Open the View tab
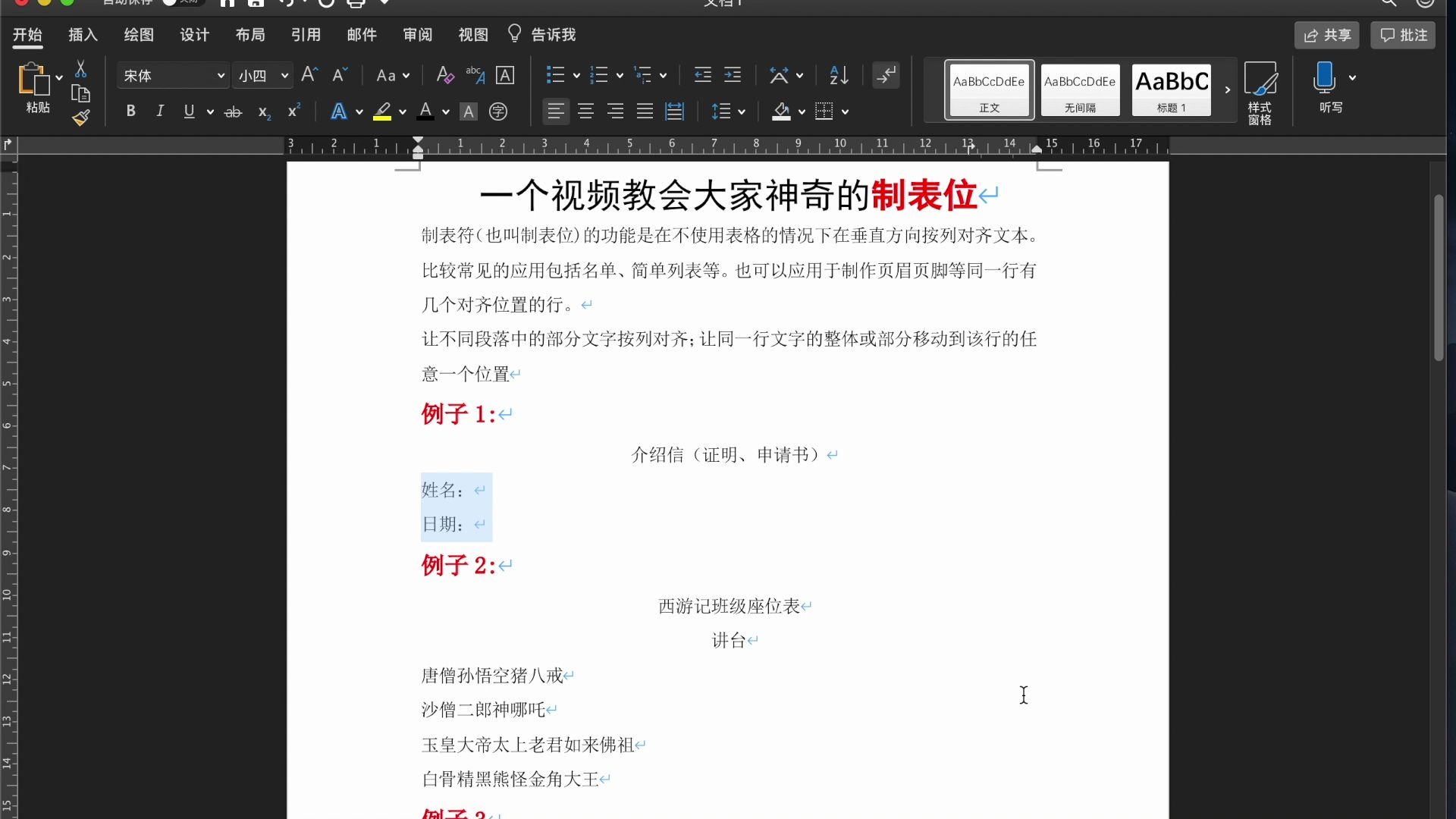1456x819 pixels. tap(473, 35)
